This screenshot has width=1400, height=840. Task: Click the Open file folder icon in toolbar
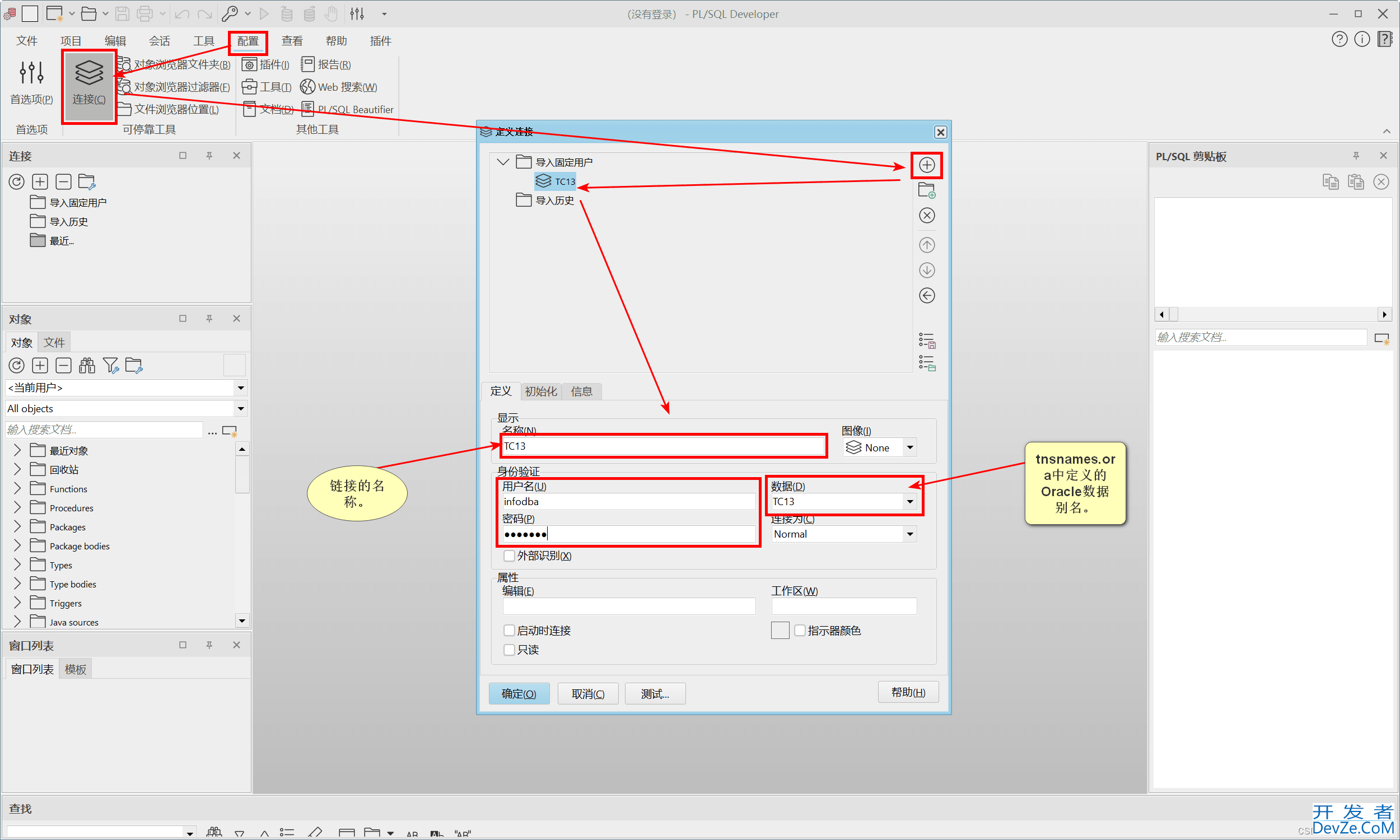point(88,13)
